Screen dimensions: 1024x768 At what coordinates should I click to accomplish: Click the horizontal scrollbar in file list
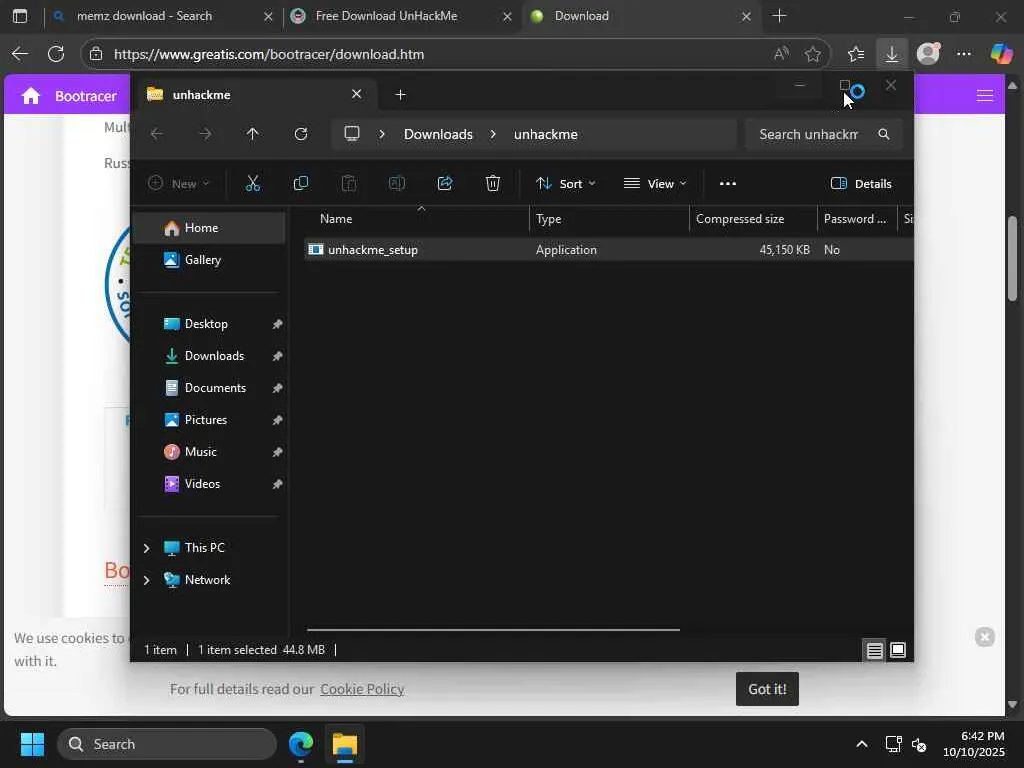493,630
